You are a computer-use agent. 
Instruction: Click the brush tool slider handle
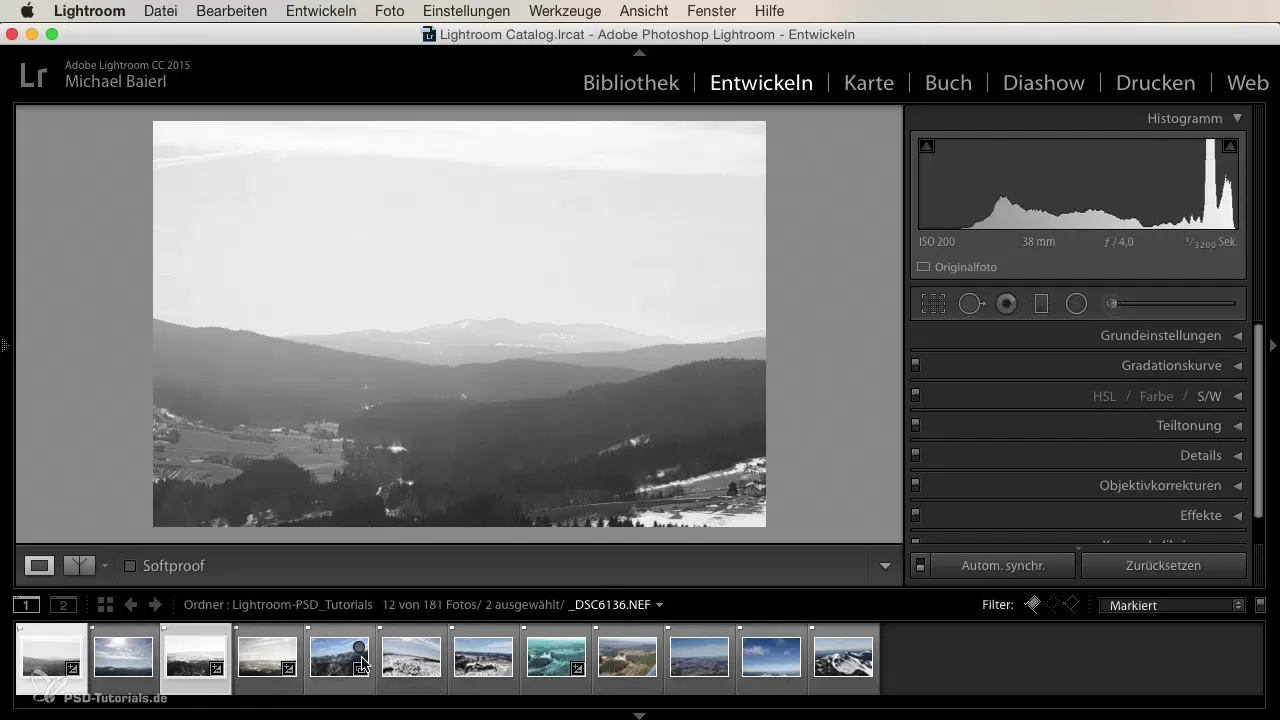[1111, 304]
